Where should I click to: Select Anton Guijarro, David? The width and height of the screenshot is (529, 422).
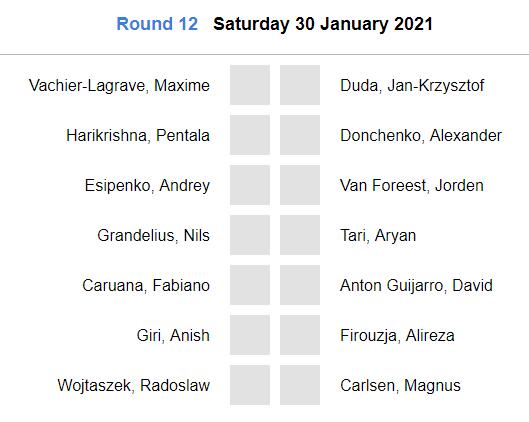(416, 285)
